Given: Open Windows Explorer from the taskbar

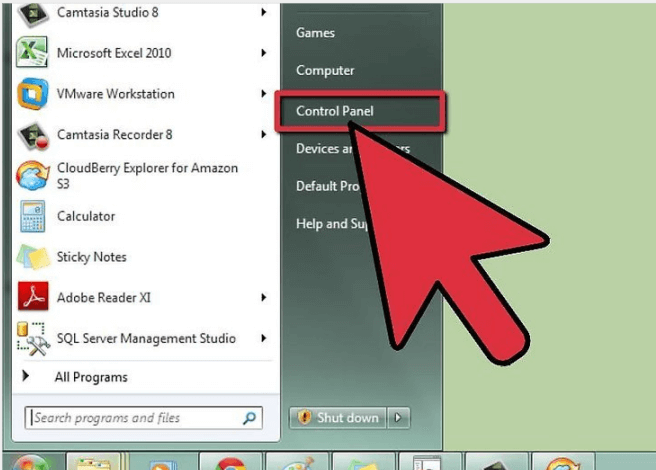Looking at the screenshot, I should pos(93,463).
